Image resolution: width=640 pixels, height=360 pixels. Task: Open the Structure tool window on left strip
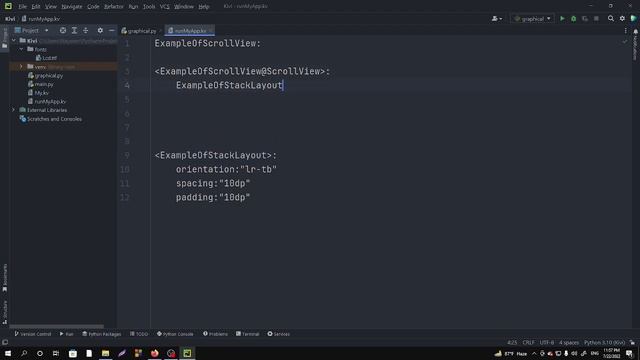tap(5, 312)
